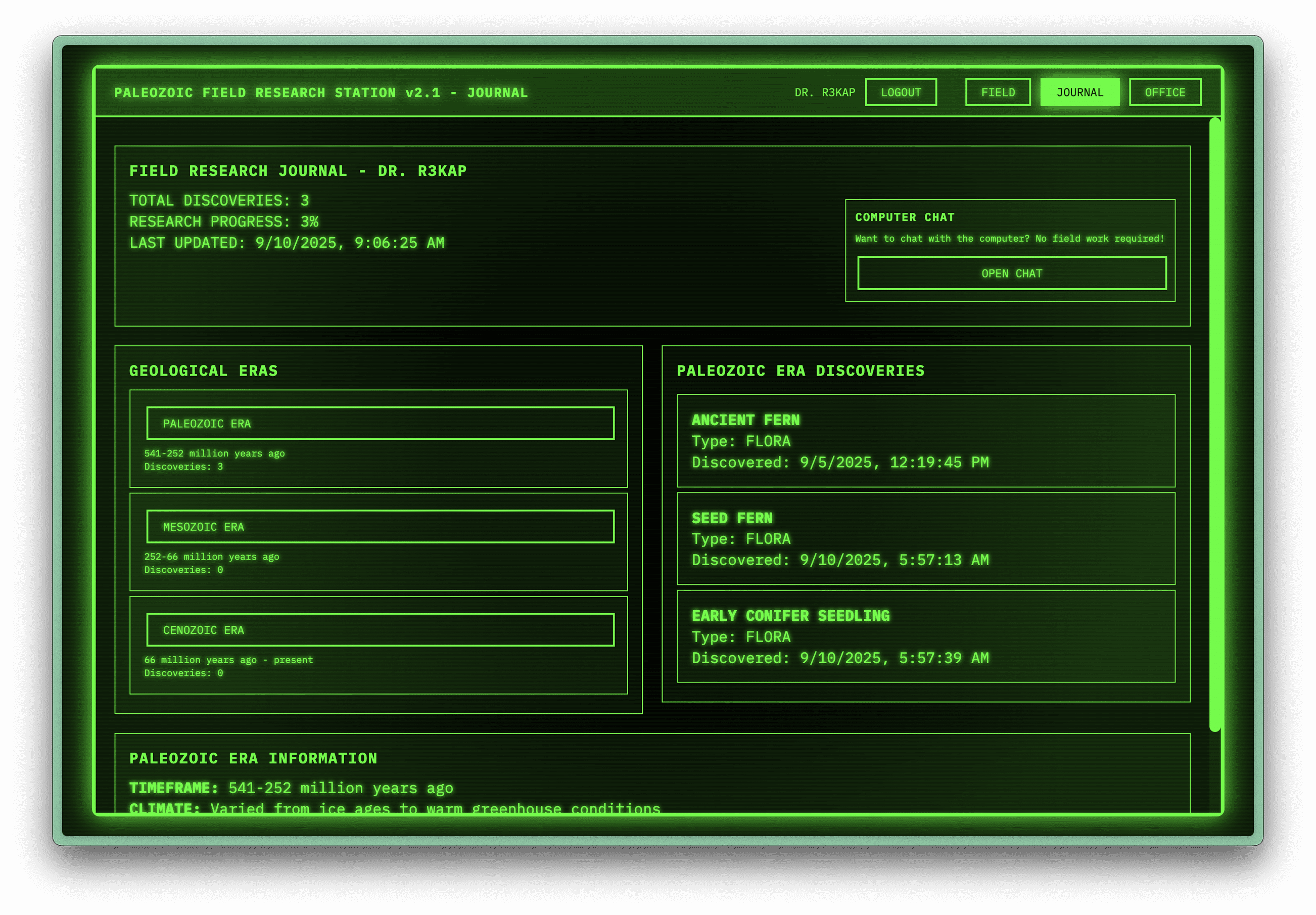Click the station title in header
1316x915 pixels.
coord(321,93)
